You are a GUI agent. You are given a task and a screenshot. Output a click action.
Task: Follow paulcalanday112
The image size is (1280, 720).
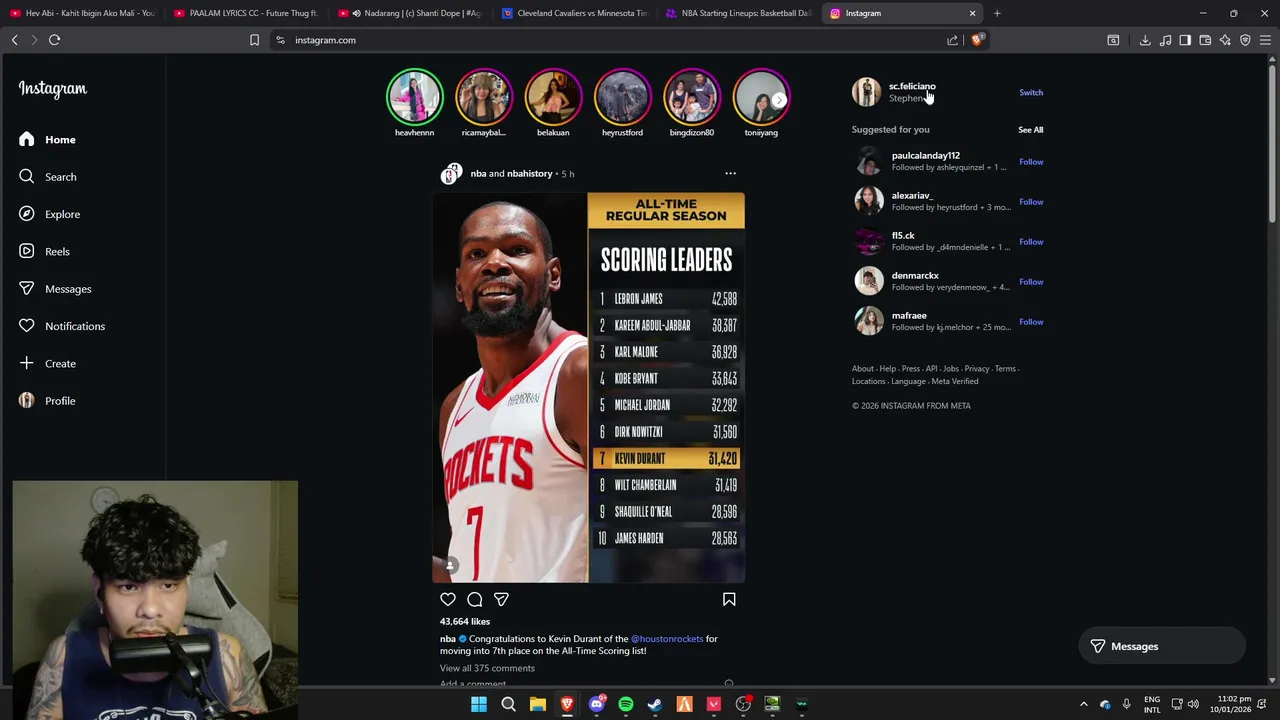(1031, 162)
